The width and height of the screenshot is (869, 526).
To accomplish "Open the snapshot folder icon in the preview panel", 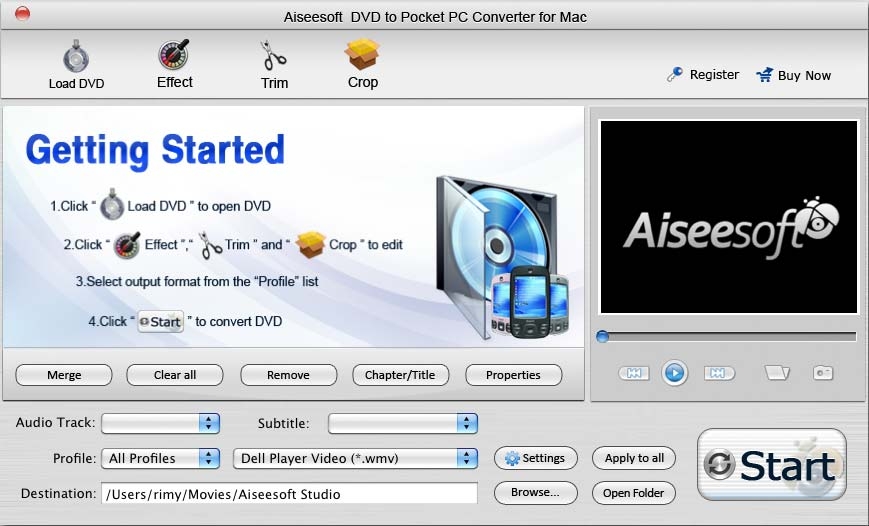I will (x=777, y=373).
